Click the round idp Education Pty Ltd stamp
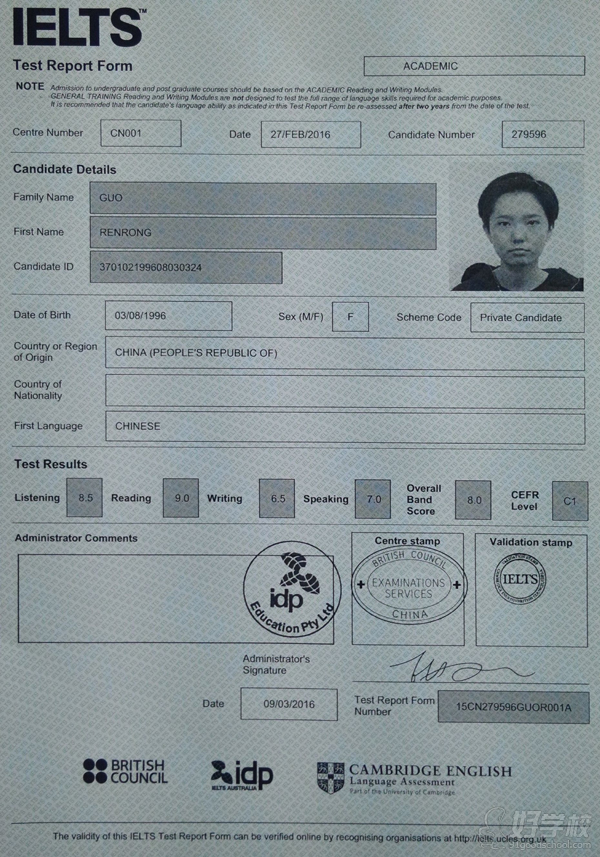The image size is (600, 857). [x=293, y=591]
